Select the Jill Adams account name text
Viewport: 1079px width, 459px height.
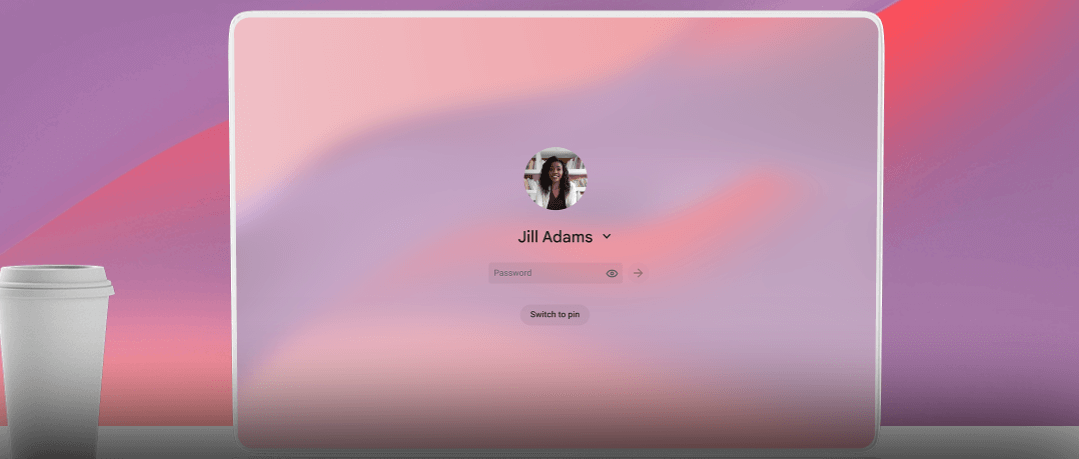point(555,237)
